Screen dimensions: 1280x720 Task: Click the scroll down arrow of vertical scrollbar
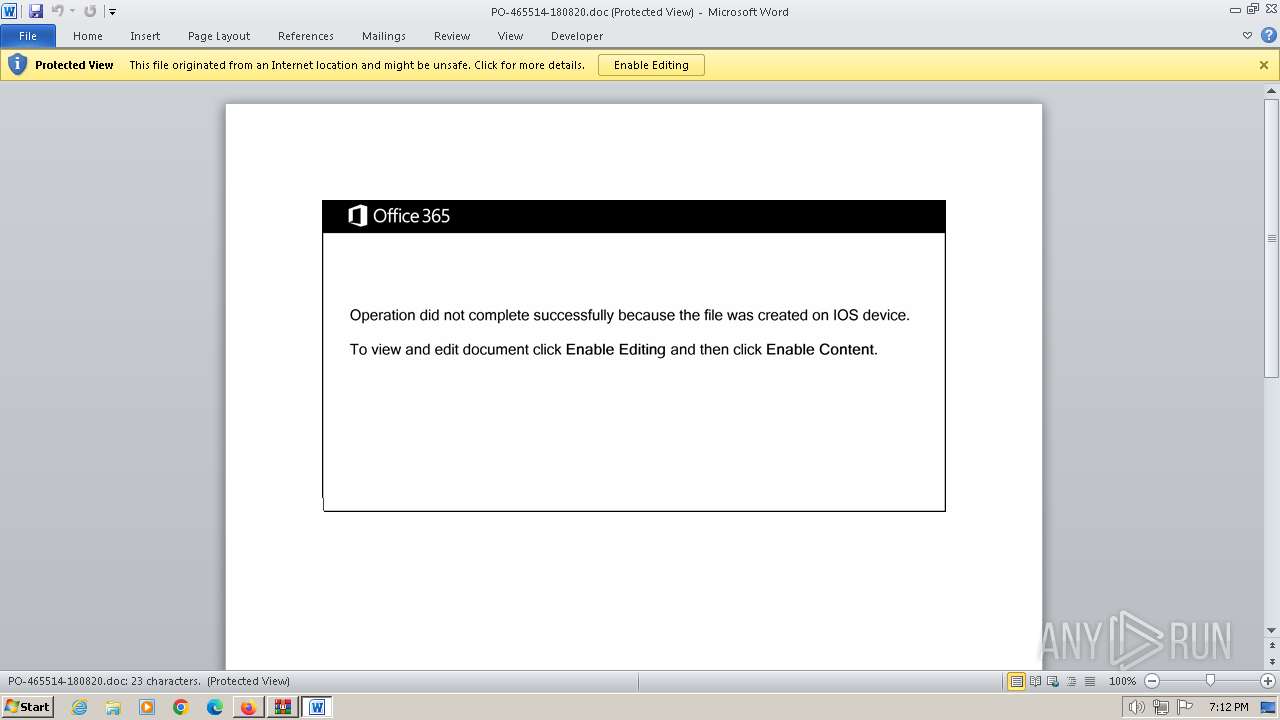[x=1272, y=630]
